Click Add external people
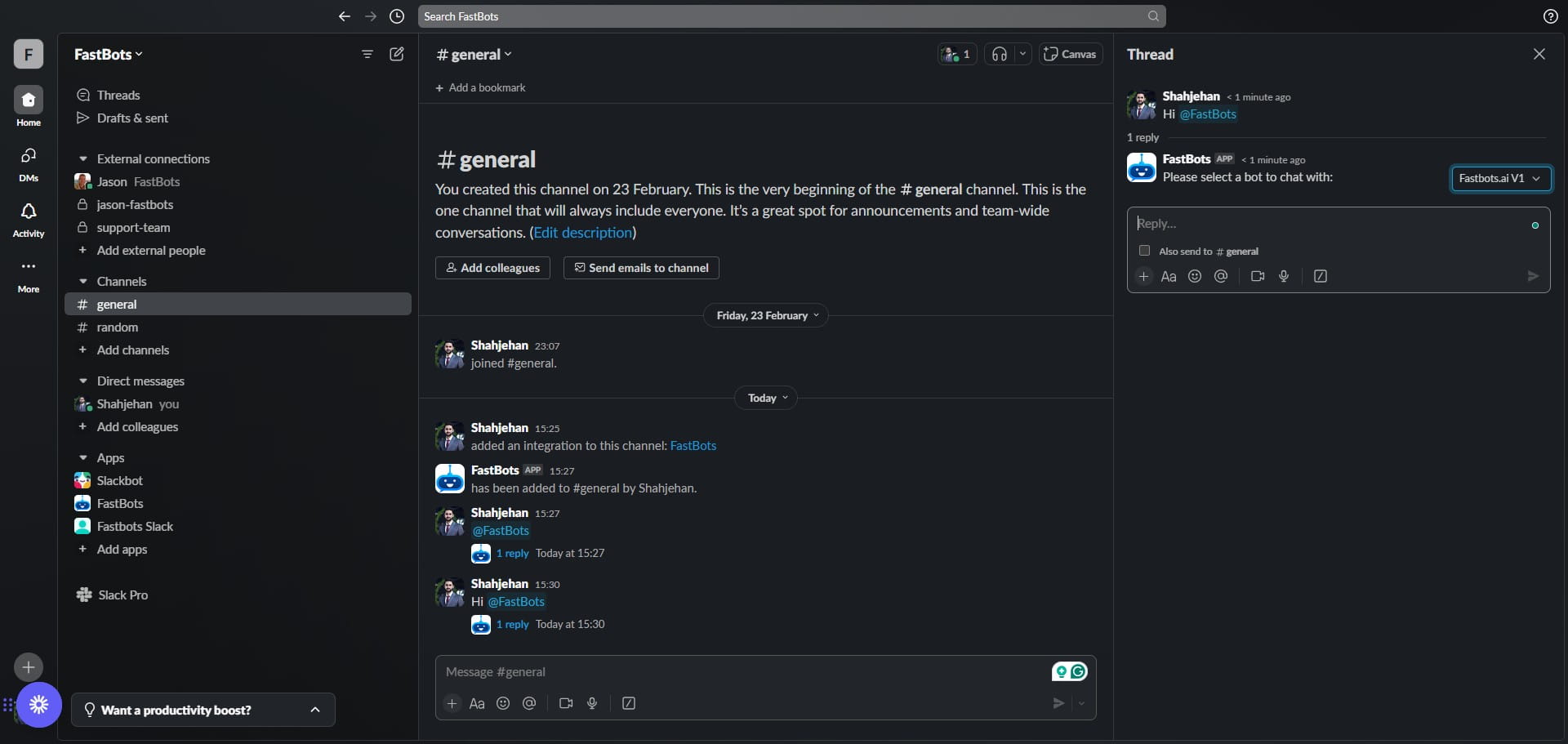This screenshot has width=1568, height=744. [x=238, y=251]
